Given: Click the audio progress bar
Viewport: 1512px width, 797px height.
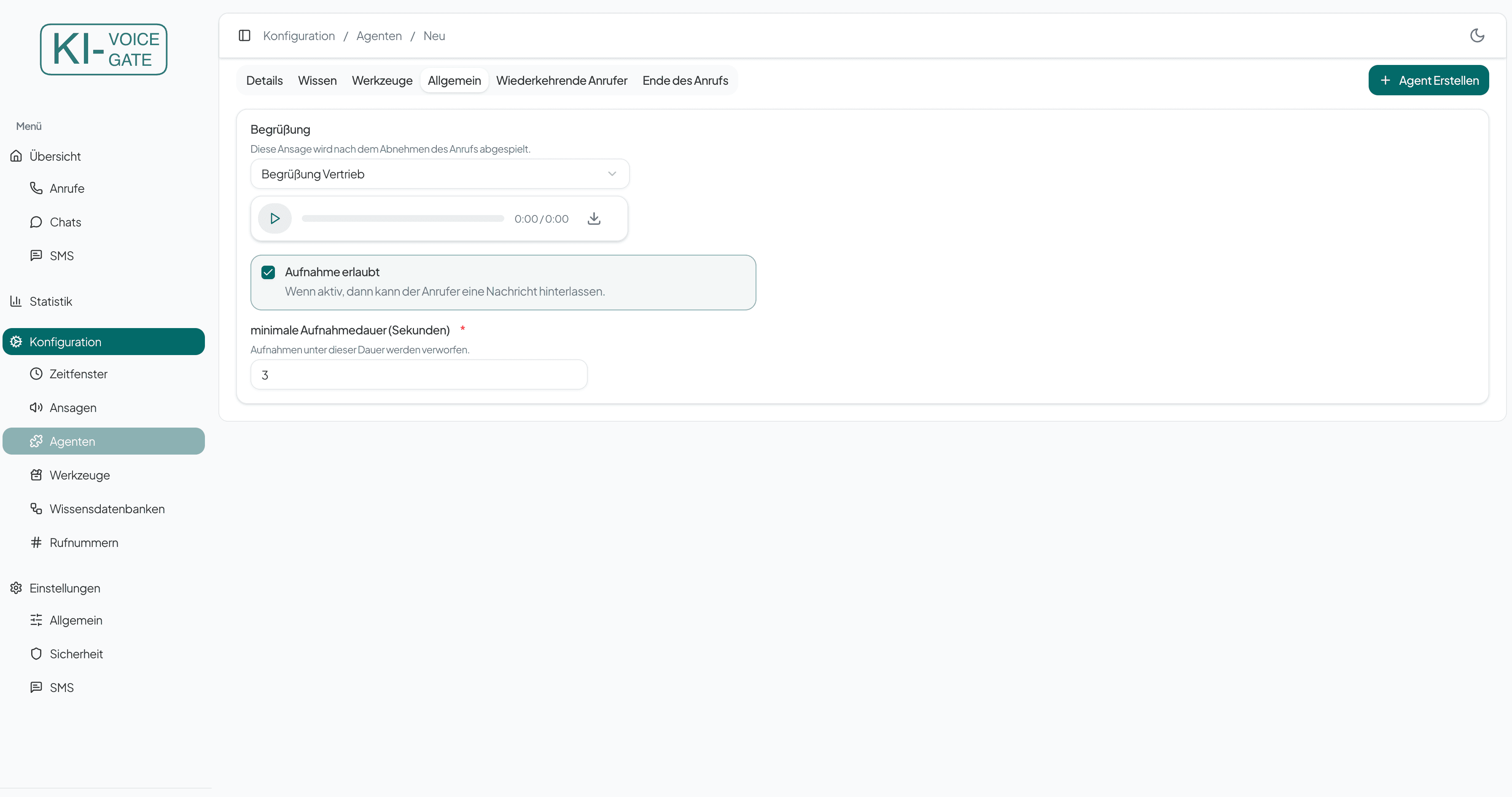Looking at the screenshot, I should pyautogui.click(x=403, y=218).
